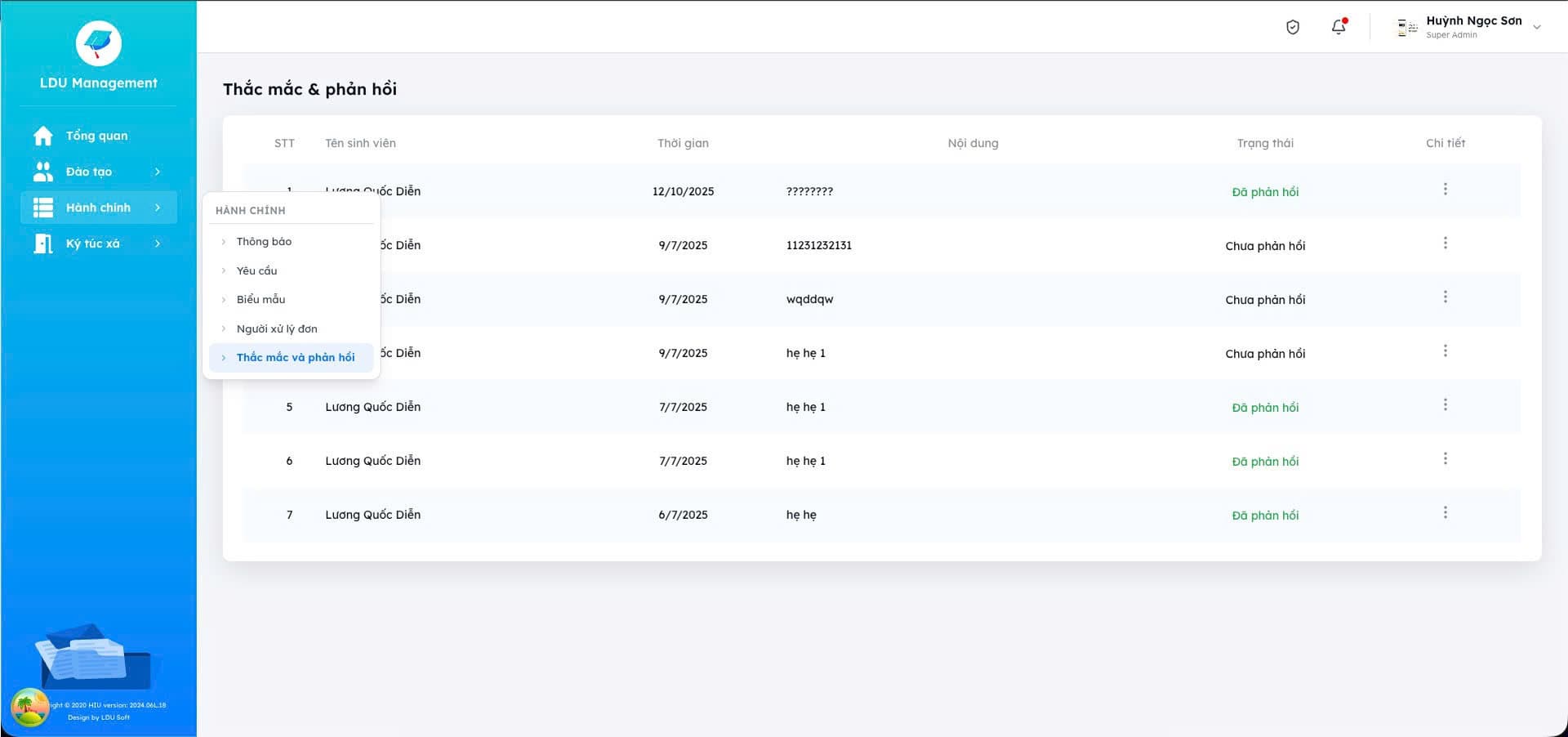Expand the Đào tạo chevron
The image size is (1568, 737).
click(x=158, y=172)
